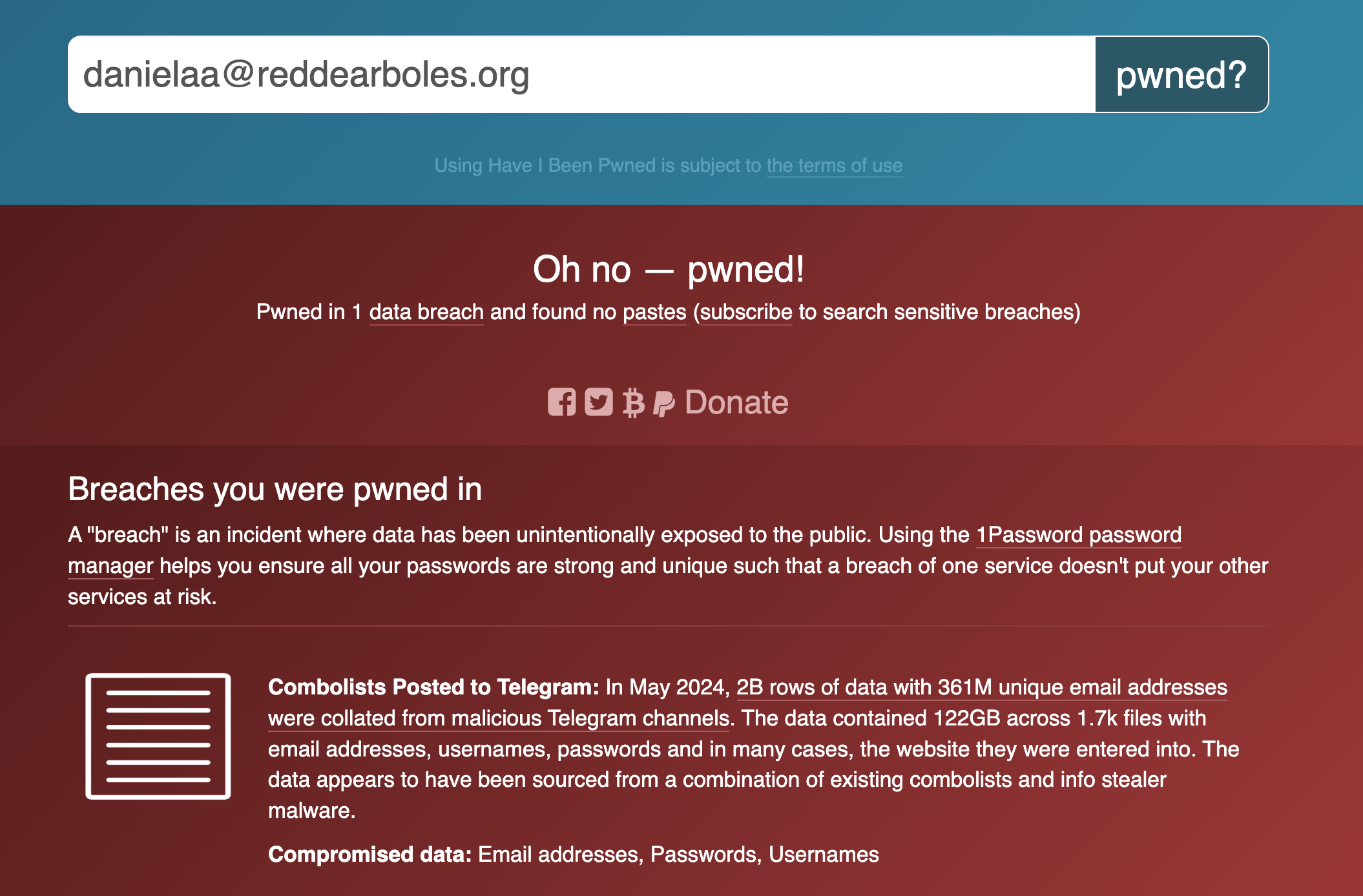Focus the email address search field

(x=581, y=74)
